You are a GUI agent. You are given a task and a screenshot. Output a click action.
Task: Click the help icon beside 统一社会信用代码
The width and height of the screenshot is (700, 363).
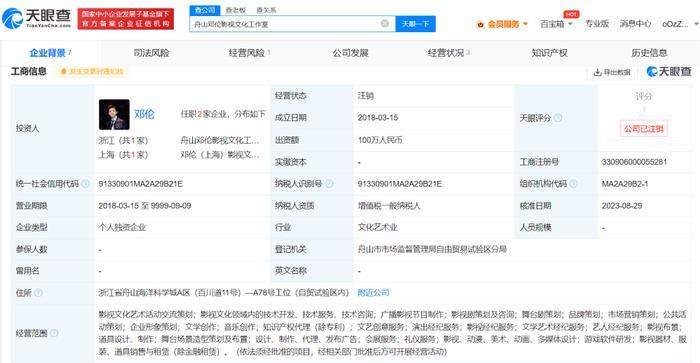coord(85,184)
